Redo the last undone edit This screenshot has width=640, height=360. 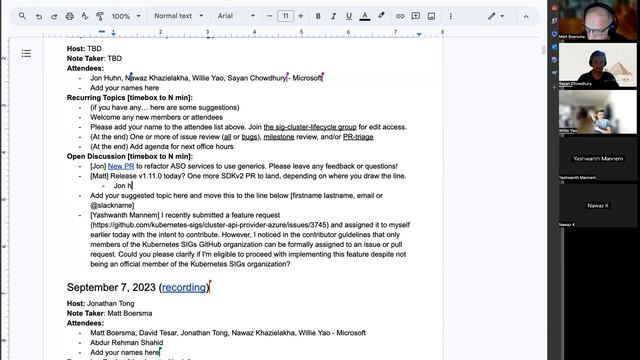54,16
